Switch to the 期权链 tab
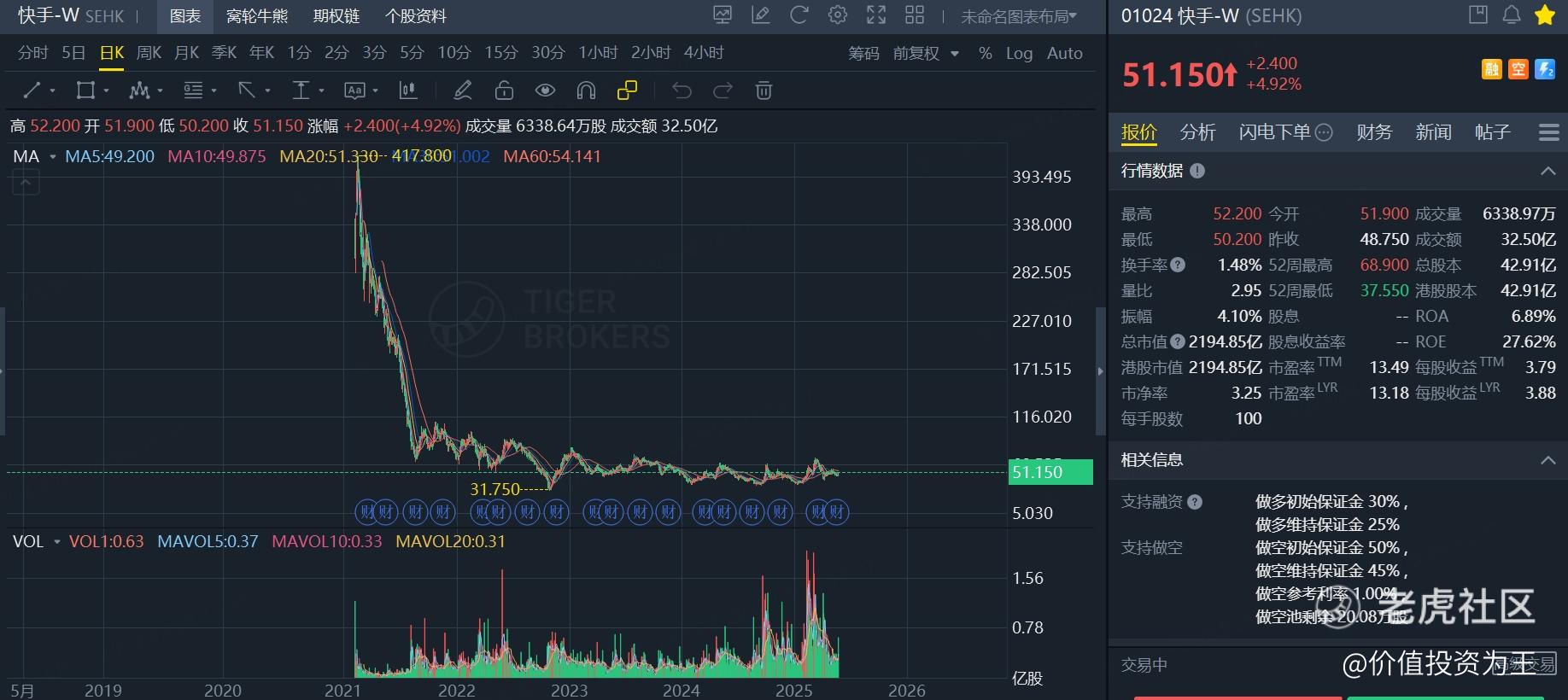This screenshot has width=1568, height=700. pos(336,16)
